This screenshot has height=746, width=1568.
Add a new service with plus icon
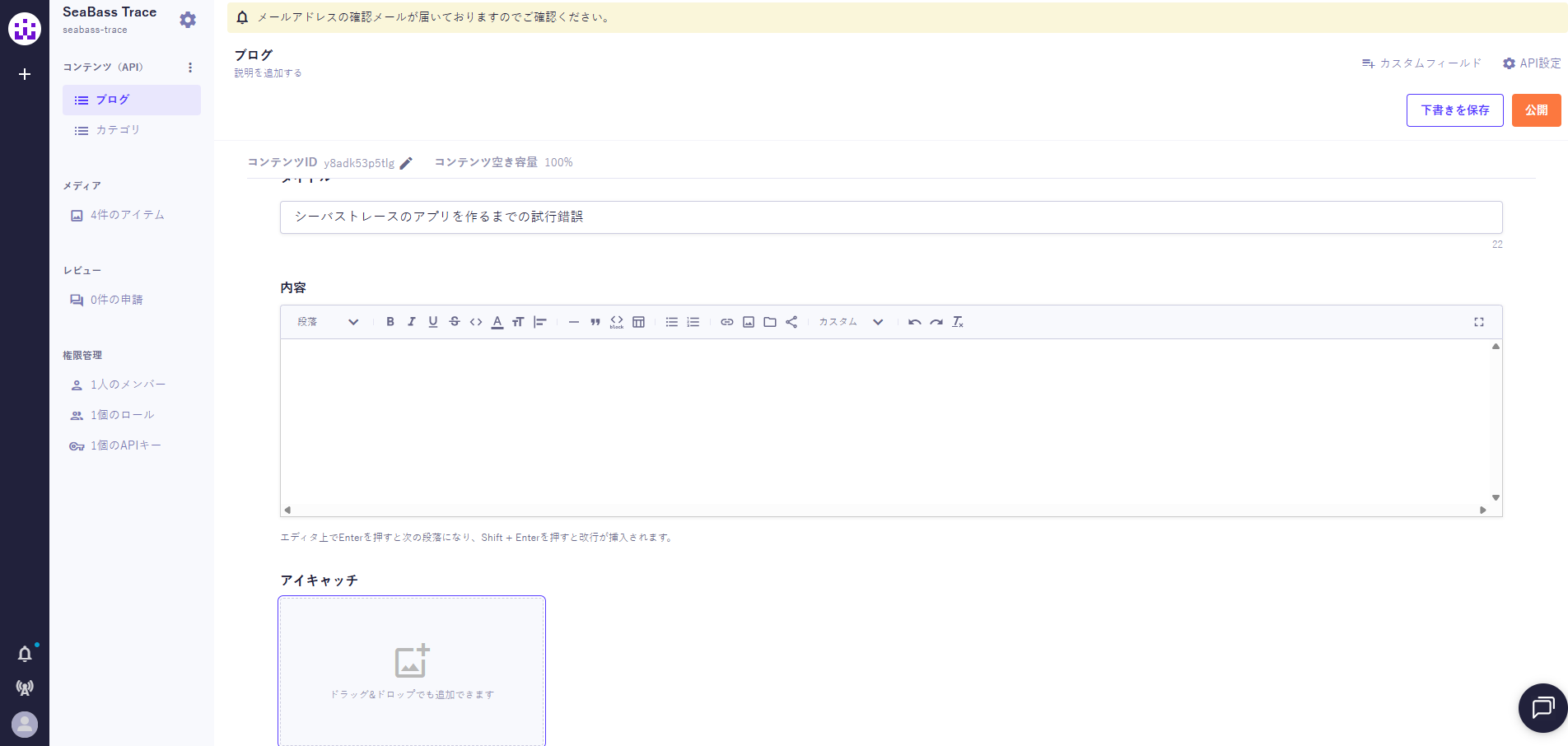(25, 74)
